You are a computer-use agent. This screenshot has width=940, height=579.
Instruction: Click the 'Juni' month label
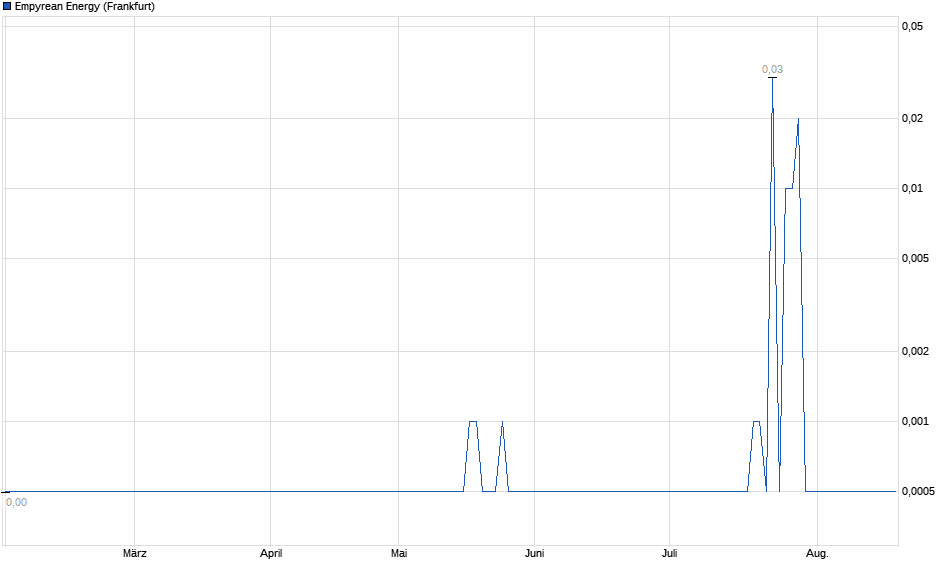[534, 553]
